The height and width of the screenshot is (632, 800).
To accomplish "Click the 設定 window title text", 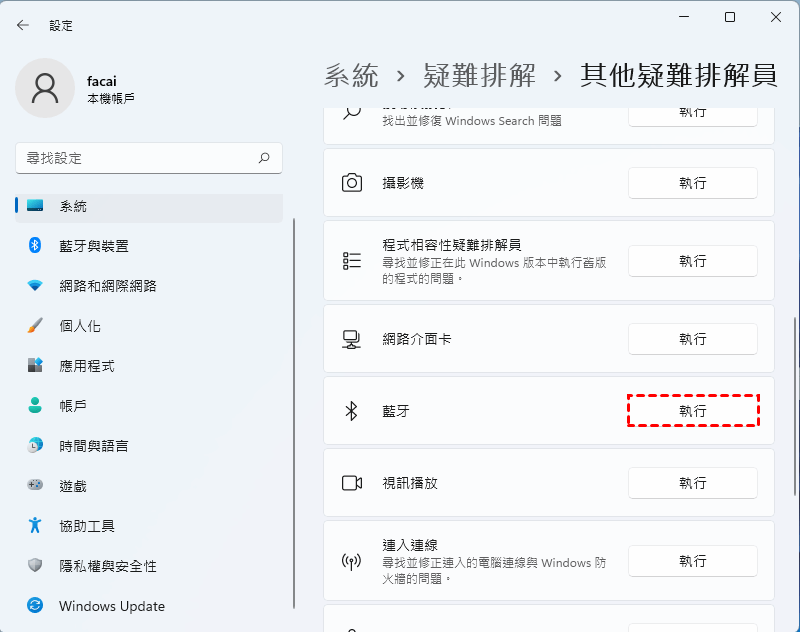I will click(61, 26).
